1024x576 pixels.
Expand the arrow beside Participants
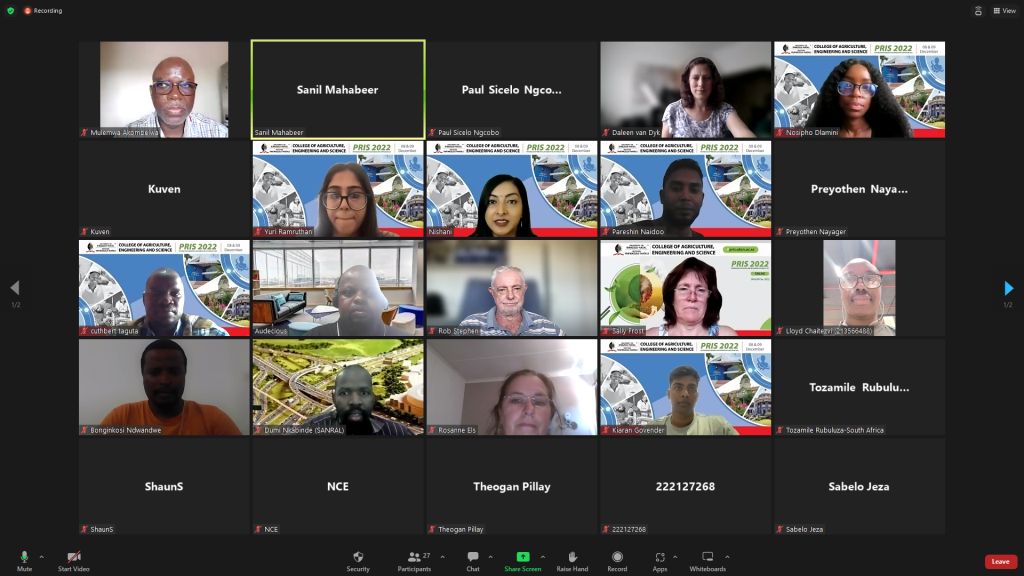click(442, 557)
